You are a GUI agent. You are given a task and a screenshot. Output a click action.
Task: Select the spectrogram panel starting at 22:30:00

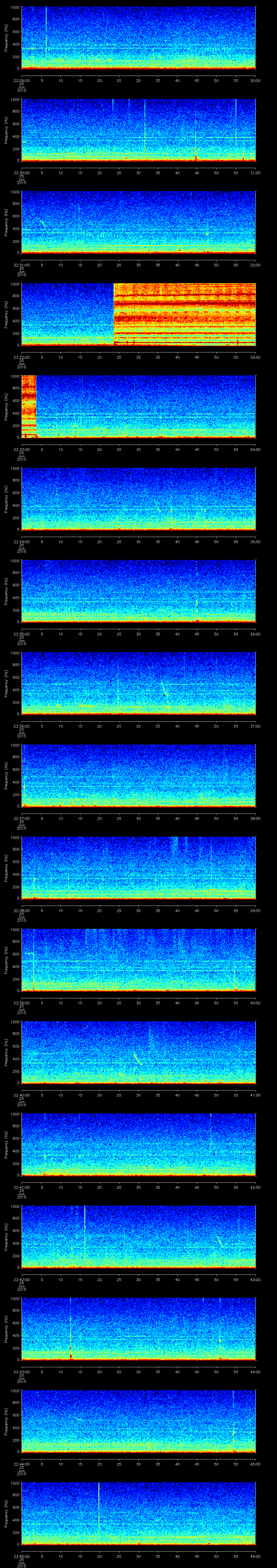(138, 130)
